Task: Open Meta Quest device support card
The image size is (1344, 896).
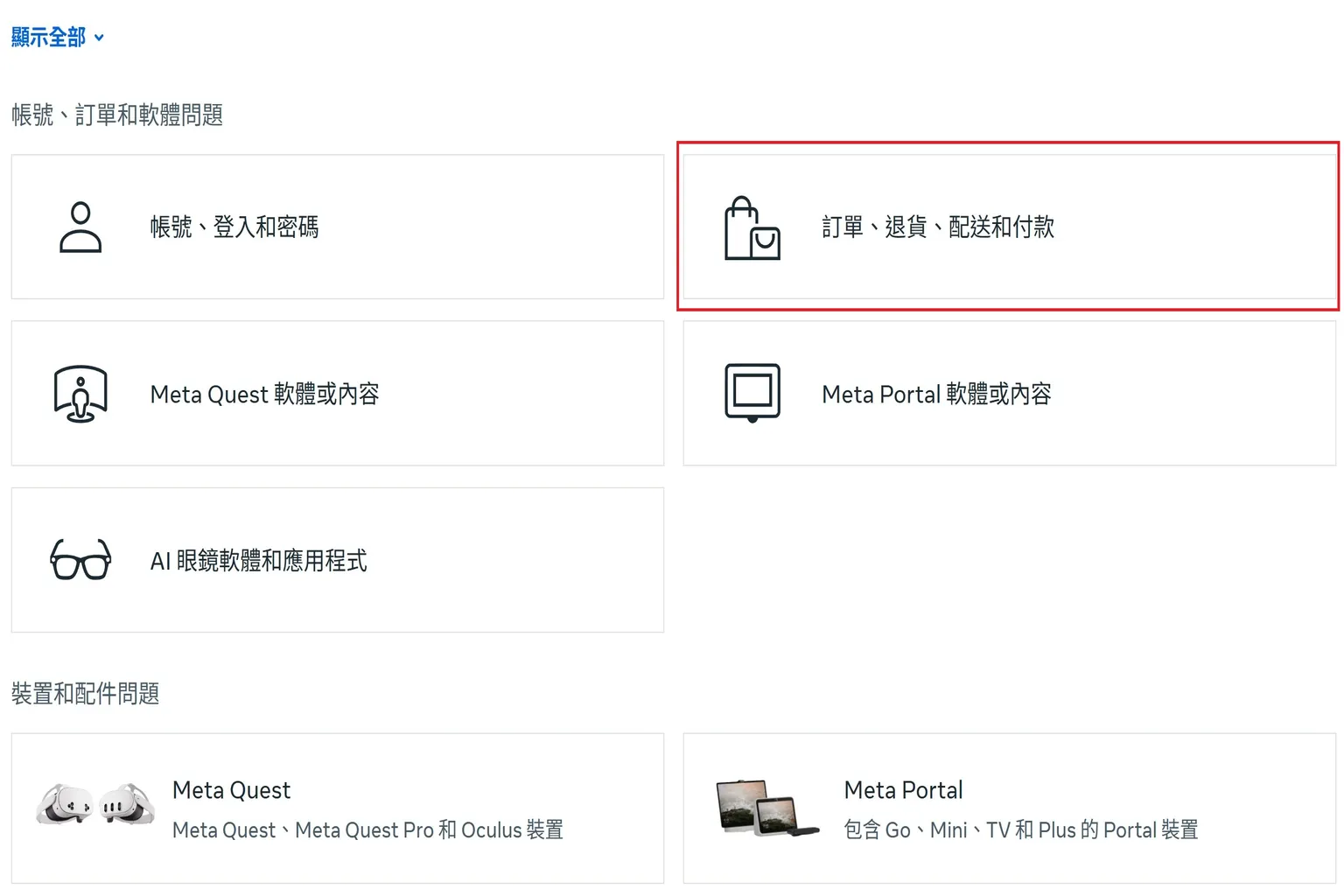Action: click(x=337, y=807)
